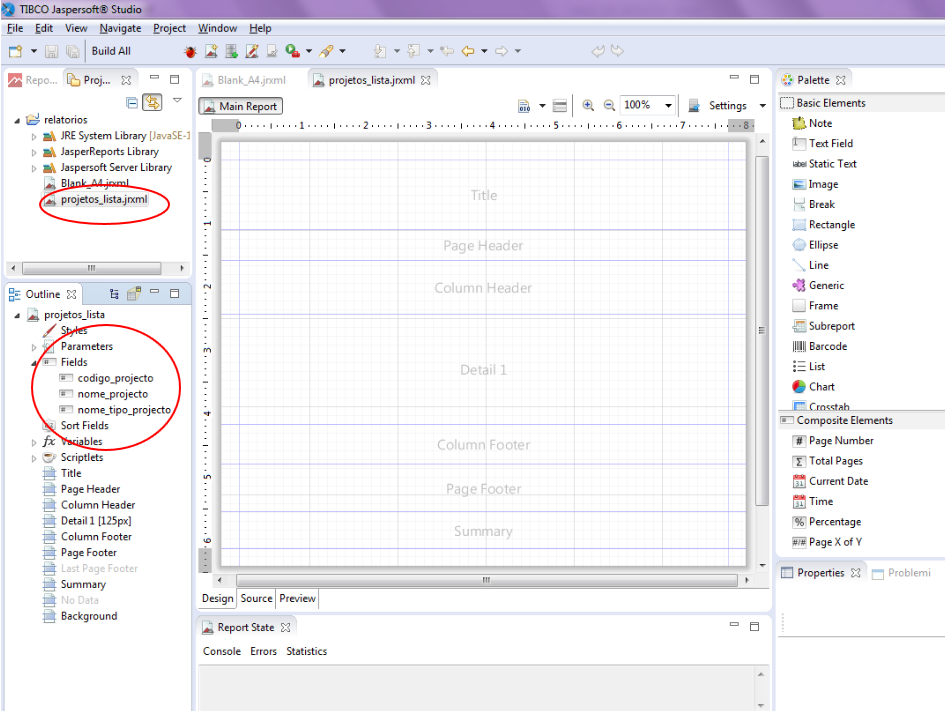Collapse the relatorios project node
Viewport: 945px width, 711px height.
(x=17, y=121)
